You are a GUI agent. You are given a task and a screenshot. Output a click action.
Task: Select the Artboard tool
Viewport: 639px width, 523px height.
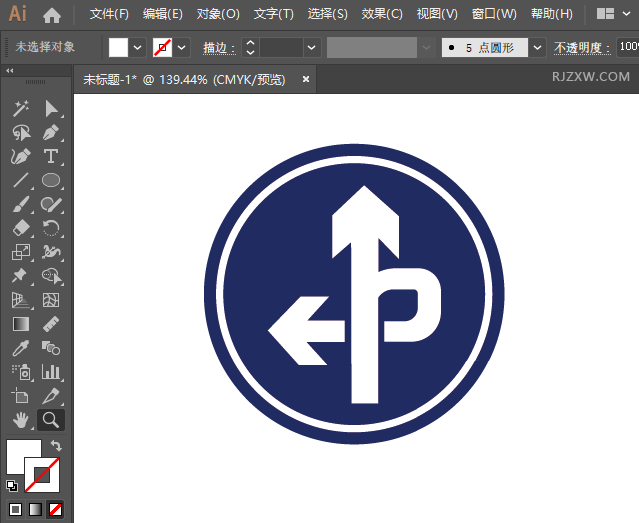coord(20,396)
